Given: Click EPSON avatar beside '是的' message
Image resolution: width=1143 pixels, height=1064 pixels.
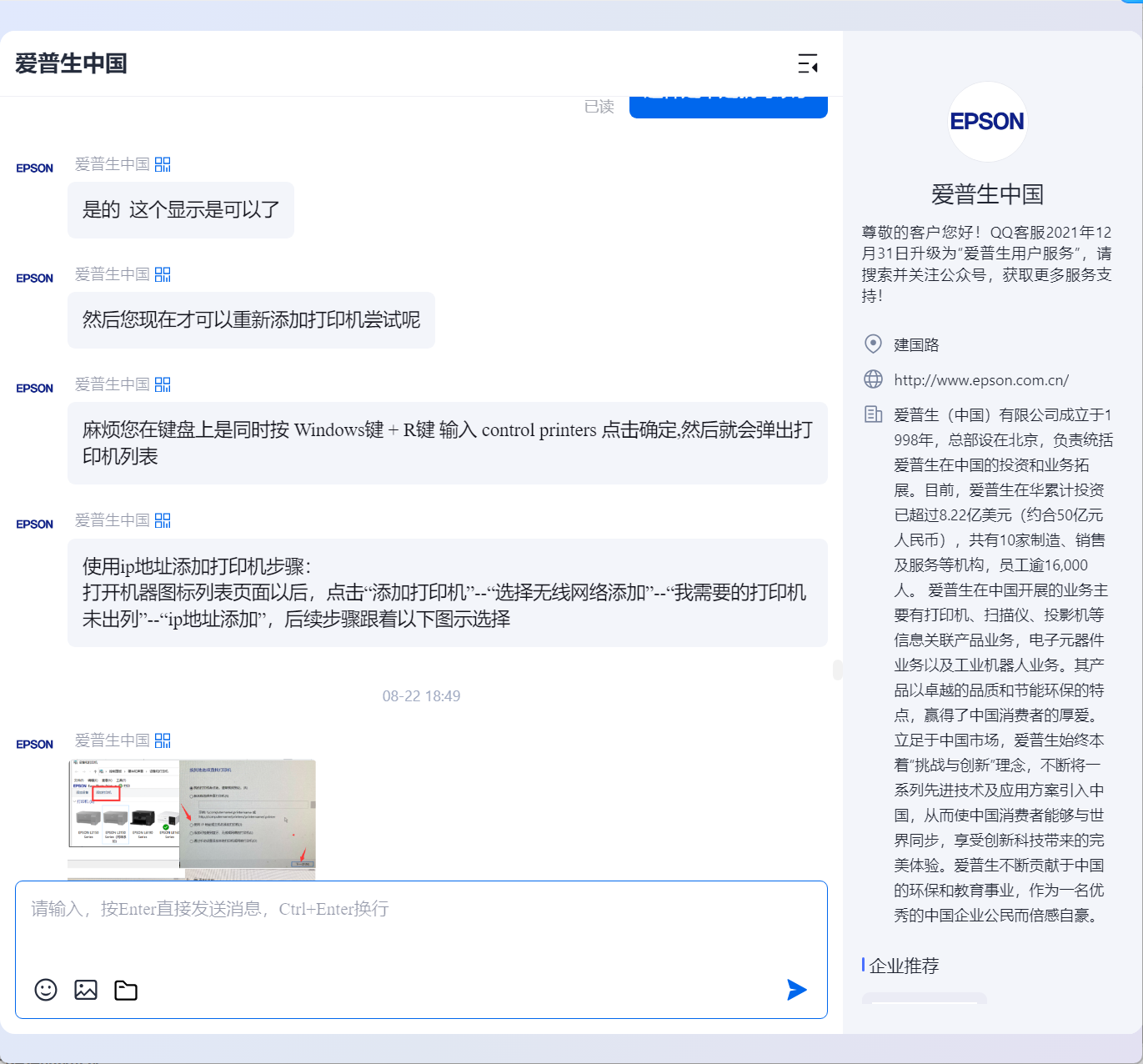Looking at the screenshot, I should (x=34, y=168).
